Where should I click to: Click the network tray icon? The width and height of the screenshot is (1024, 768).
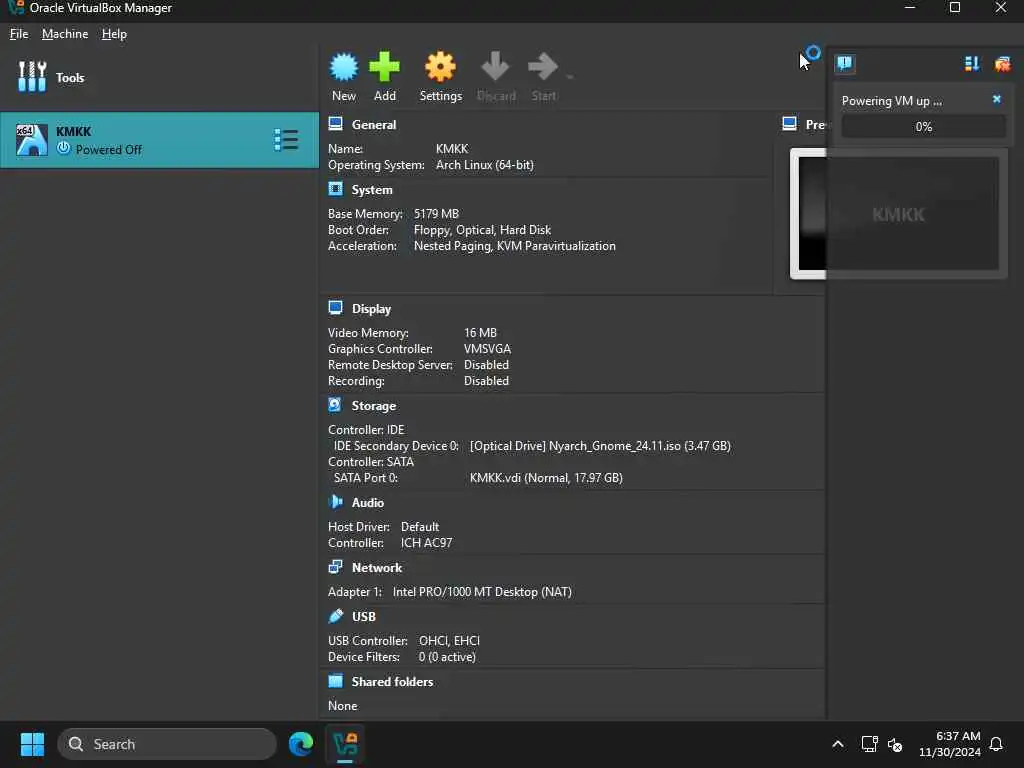[x=869, y=744]
